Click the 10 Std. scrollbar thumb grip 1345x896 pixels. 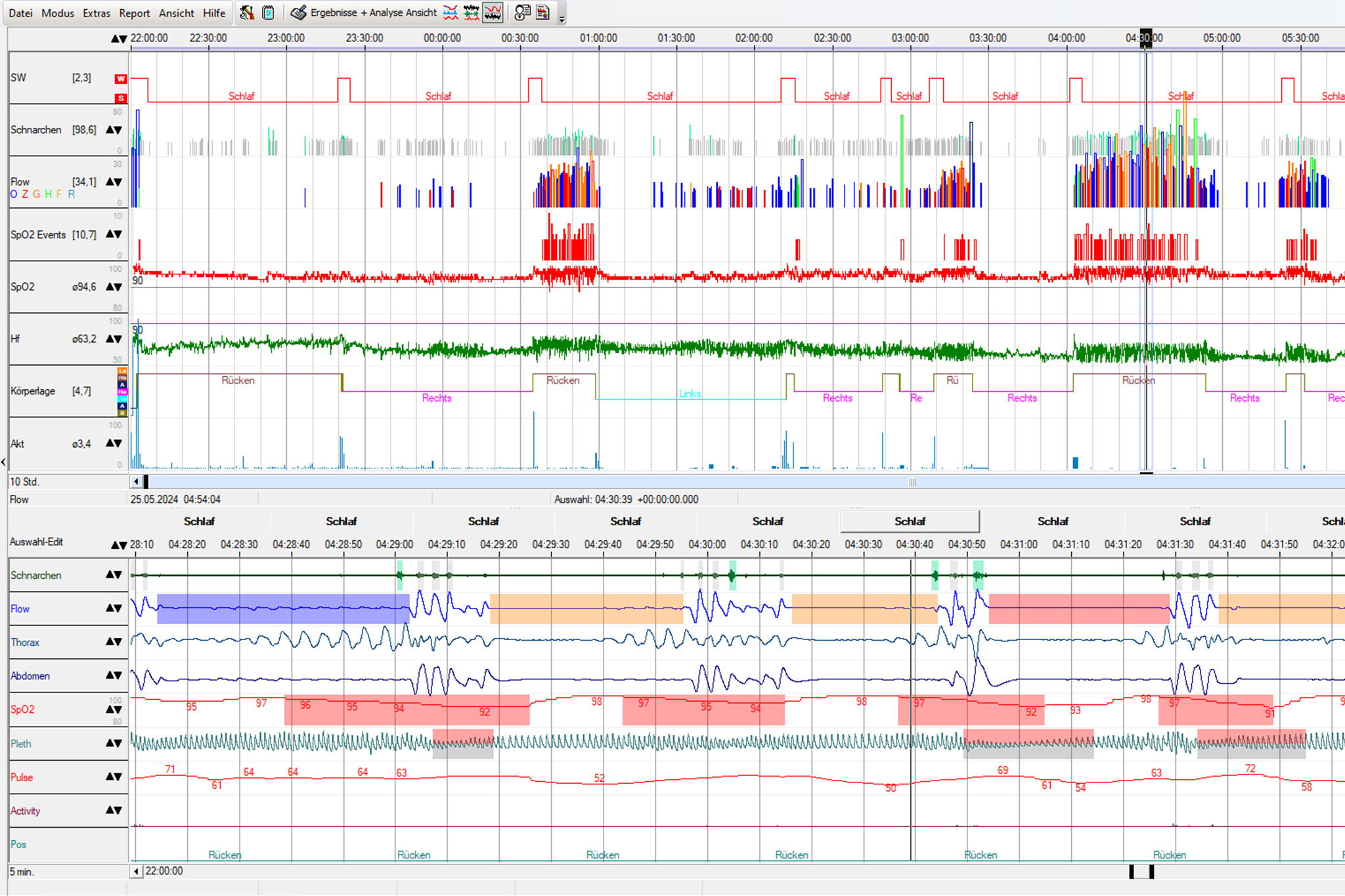pyautogui.click(x=912, y=482)
